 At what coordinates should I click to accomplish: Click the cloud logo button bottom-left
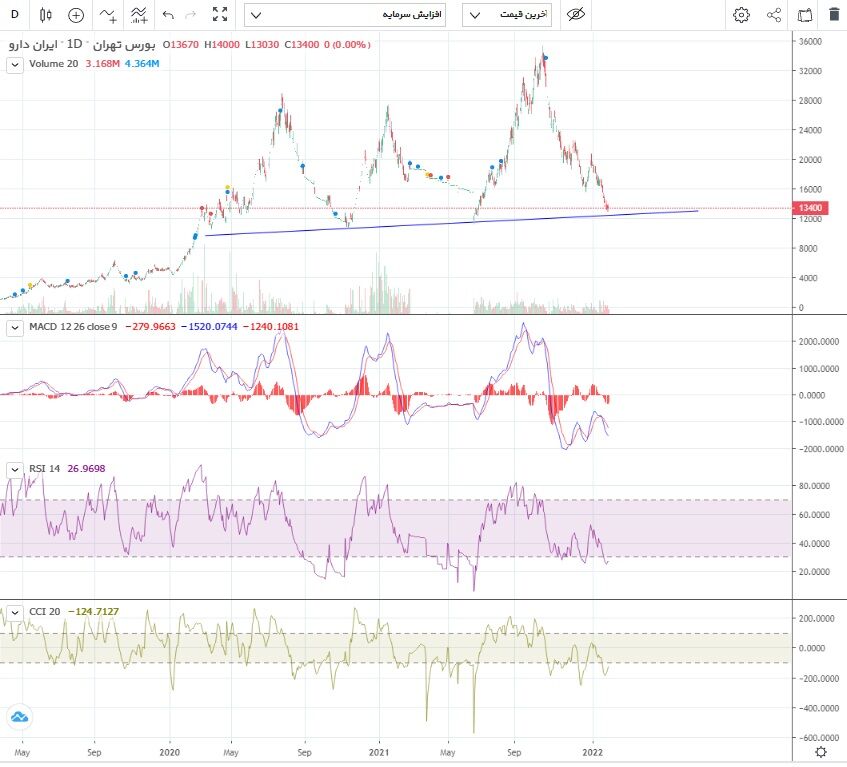click(x=19, y=716)
